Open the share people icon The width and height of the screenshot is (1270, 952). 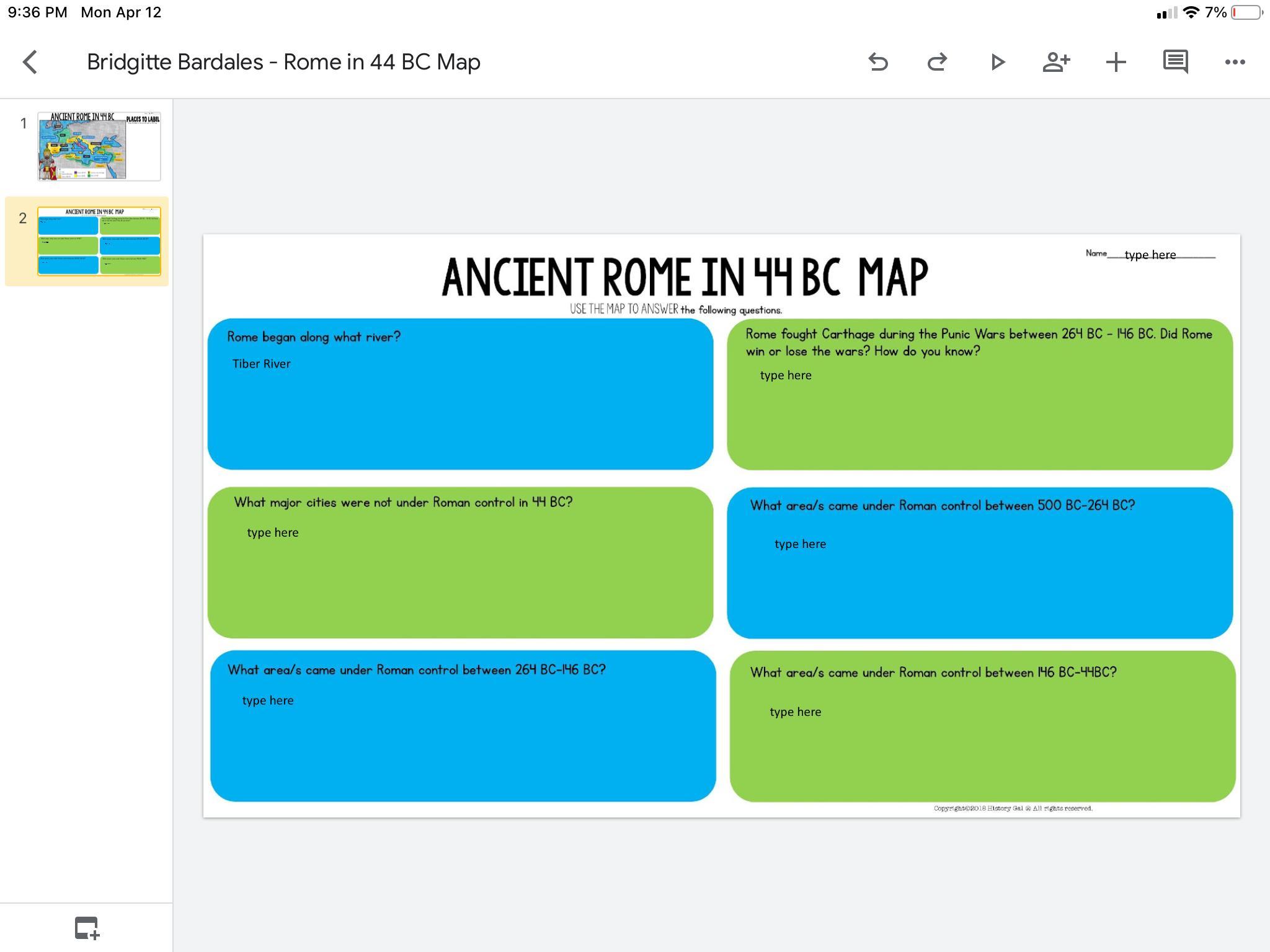(1056, 62)
